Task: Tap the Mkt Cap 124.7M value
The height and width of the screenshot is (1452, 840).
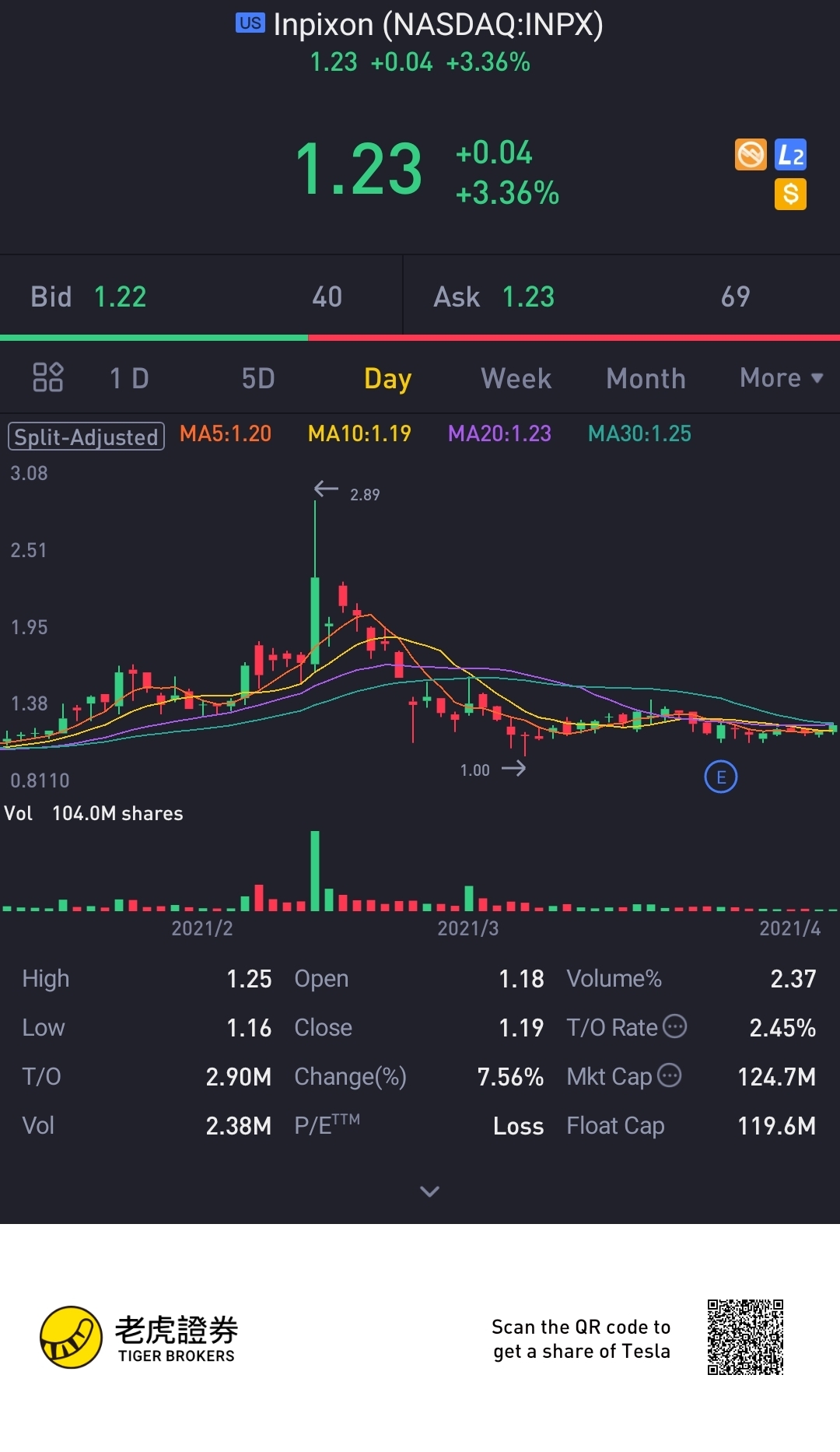Action: tap(777, 1076)
